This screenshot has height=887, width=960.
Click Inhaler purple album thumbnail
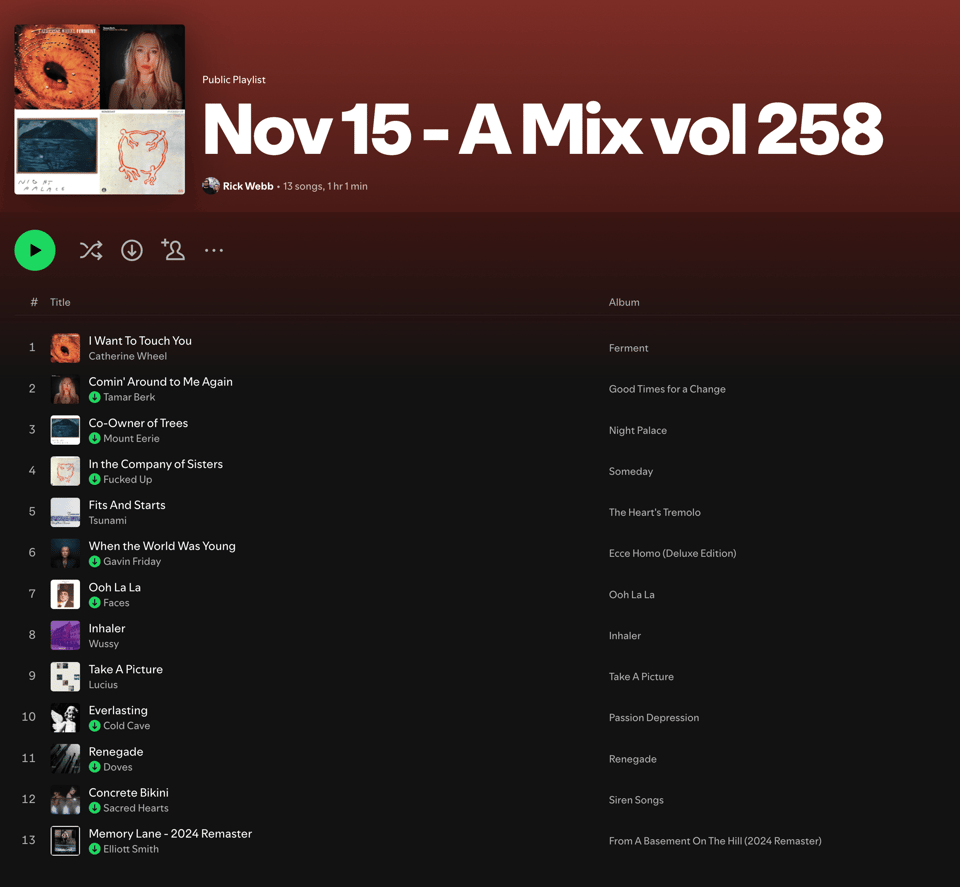coord(65,635)
